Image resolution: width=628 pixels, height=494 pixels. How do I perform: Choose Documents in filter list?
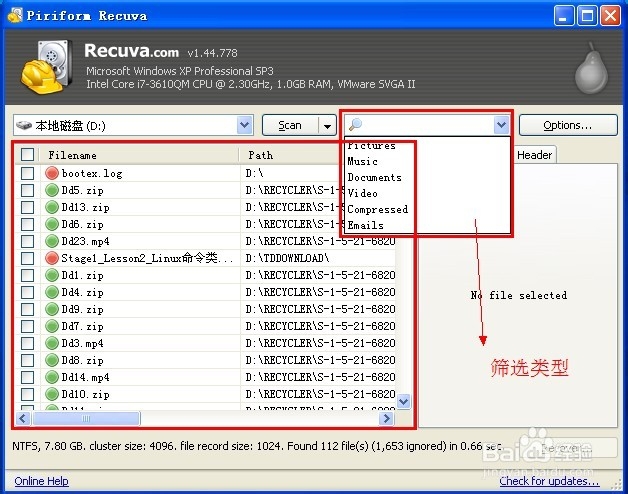(374, 177)
